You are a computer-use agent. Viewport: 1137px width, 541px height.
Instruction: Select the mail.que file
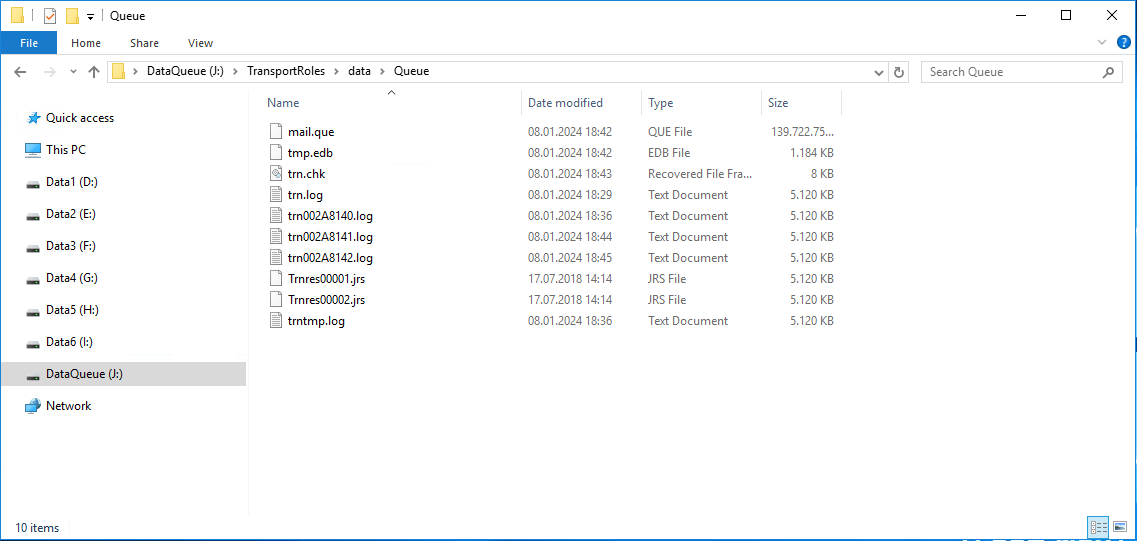(310, 132)
